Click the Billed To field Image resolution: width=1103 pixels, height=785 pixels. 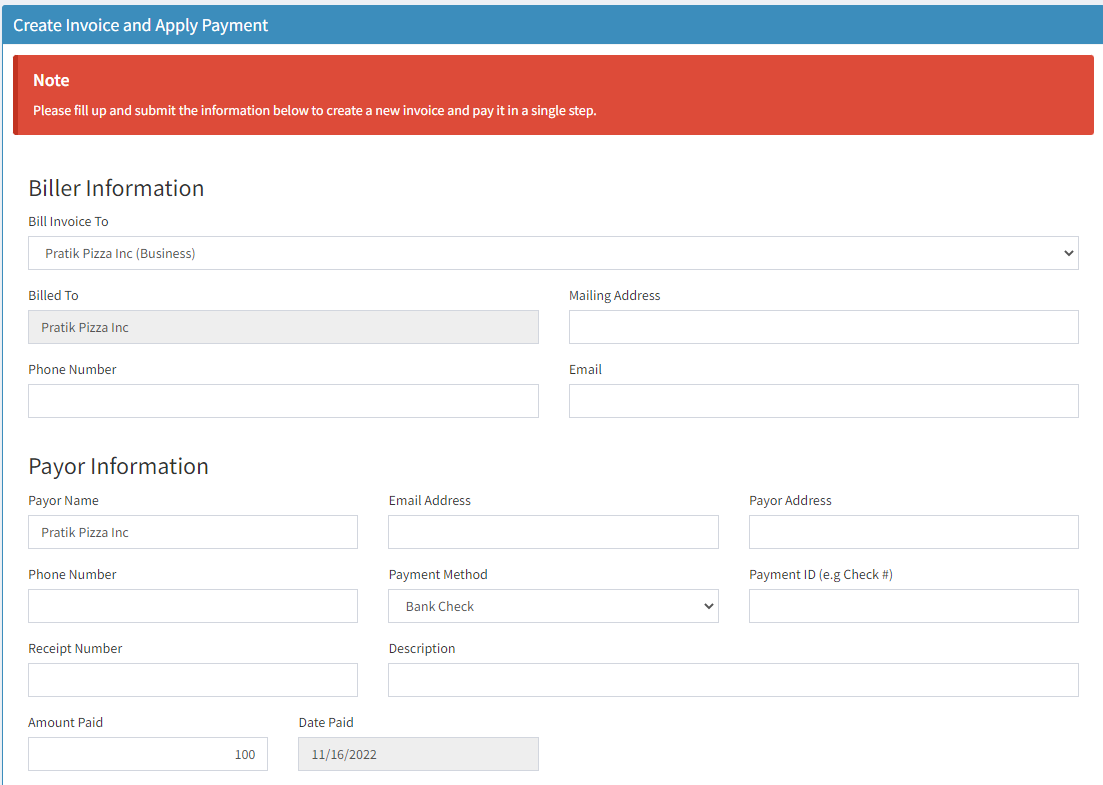coord(283,327)
